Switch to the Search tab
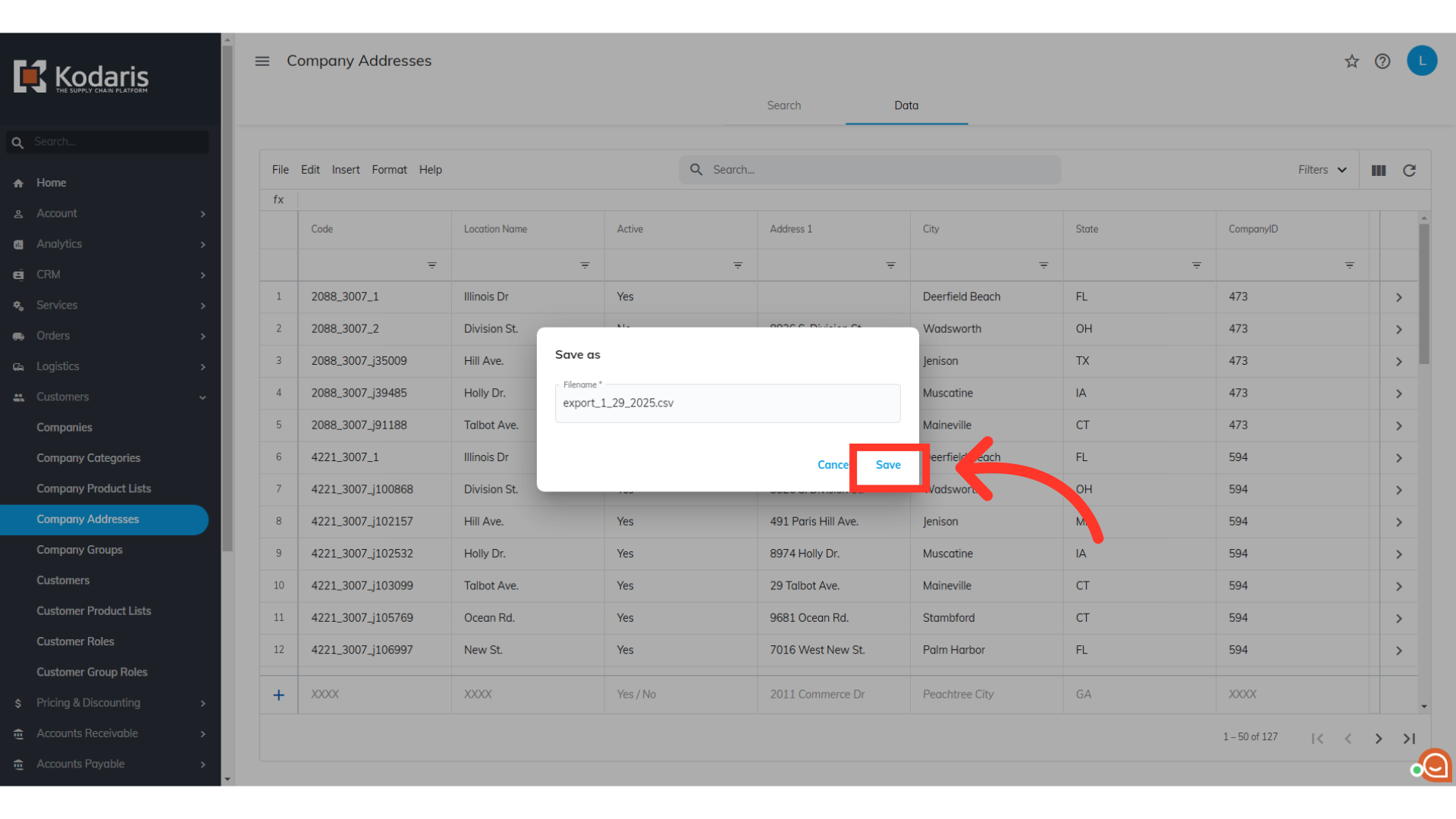Screen dimensions: 1456x819 783,105
